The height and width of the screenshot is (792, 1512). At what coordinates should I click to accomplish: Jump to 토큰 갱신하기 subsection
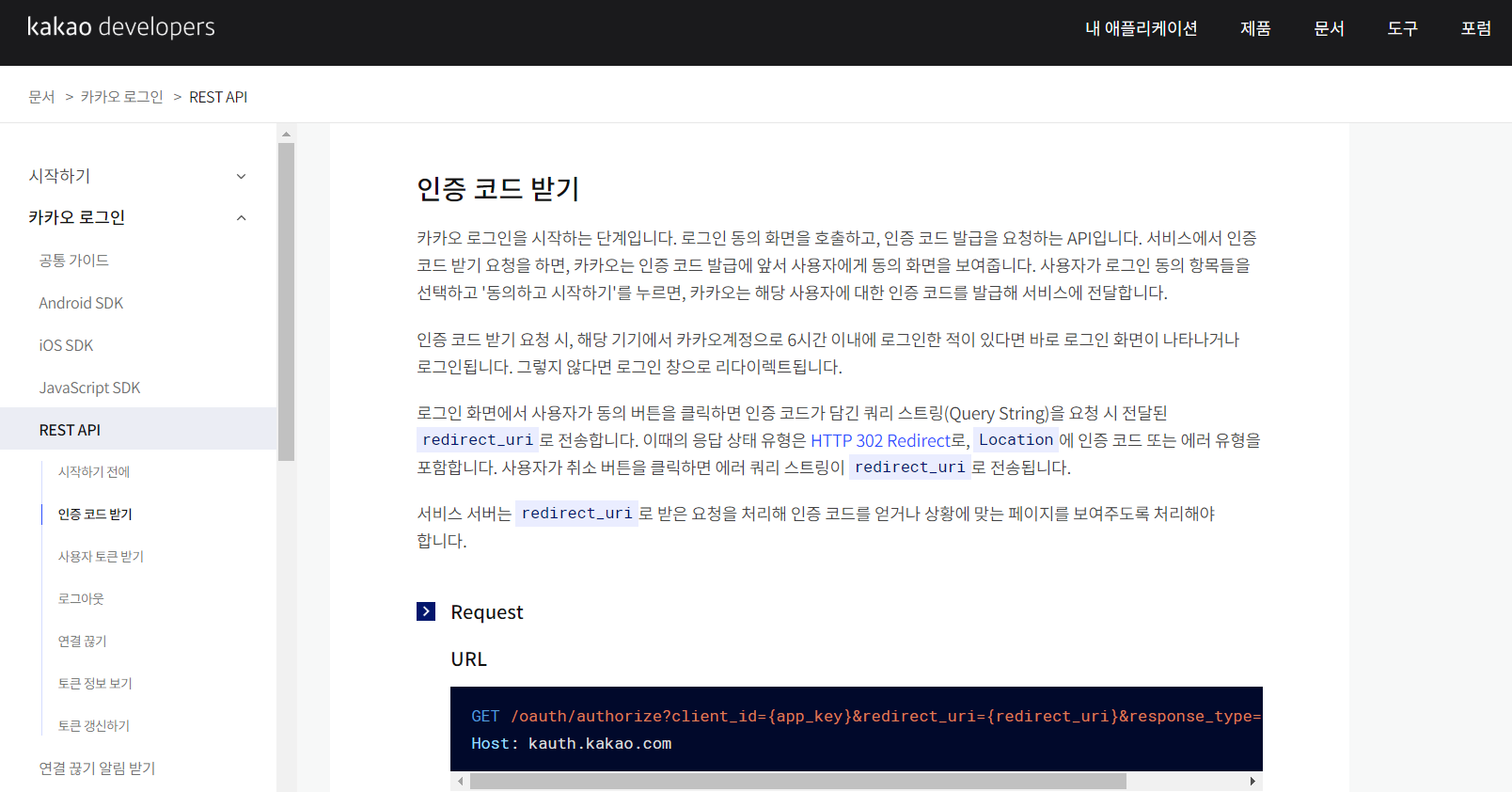[x=94, y=726]
